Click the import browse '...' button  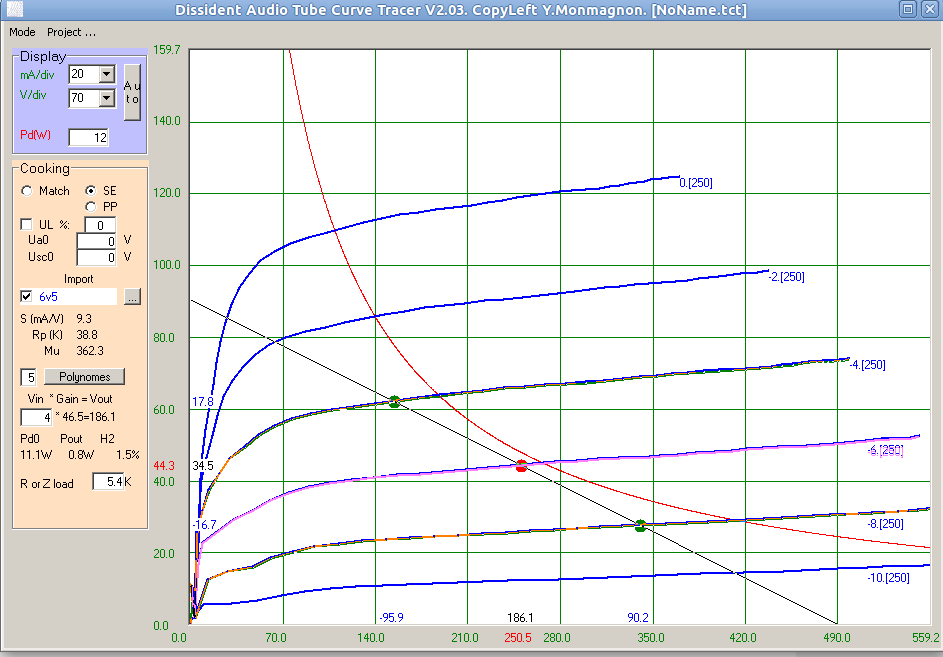point(132,297)
